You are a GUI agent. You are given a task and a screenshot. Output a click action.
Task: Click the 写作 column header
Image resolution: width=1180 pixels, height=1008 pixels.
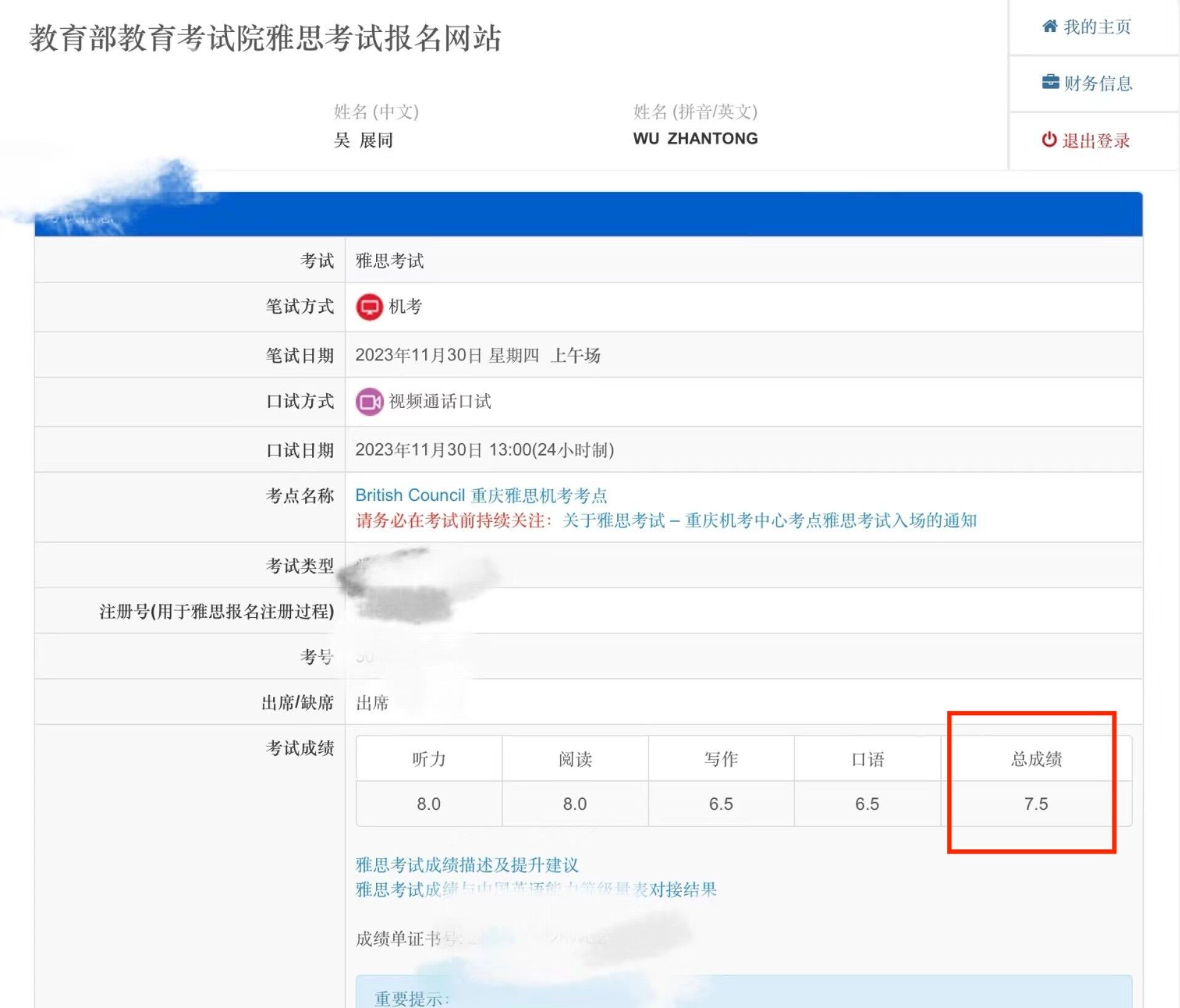pos(720,759)
